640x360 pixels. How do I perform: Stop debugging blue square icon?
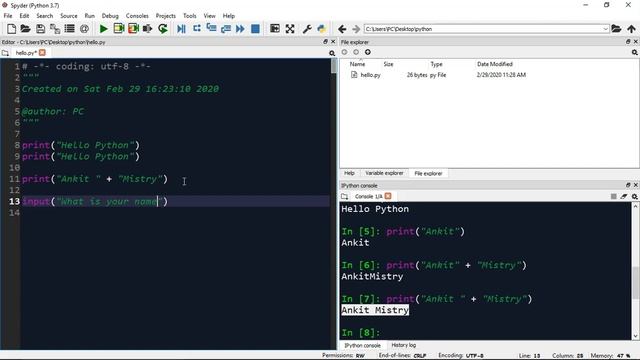point(256,29)
